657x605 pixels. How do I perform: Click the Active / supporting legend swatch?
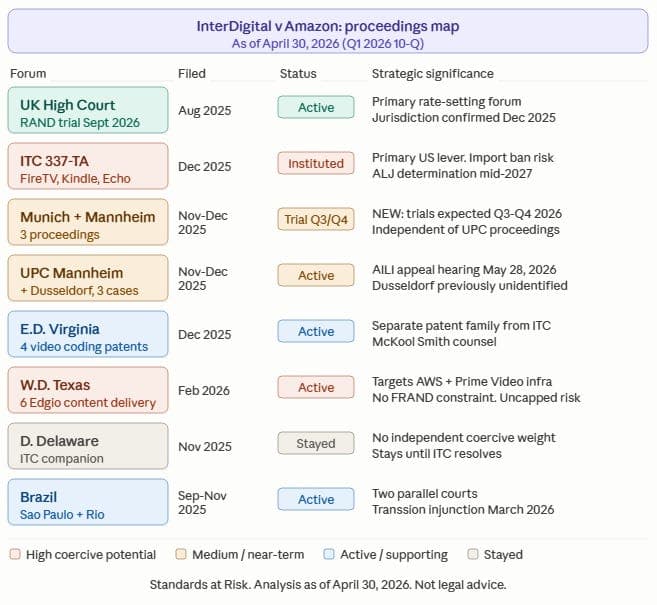click(x=329, y=554)
